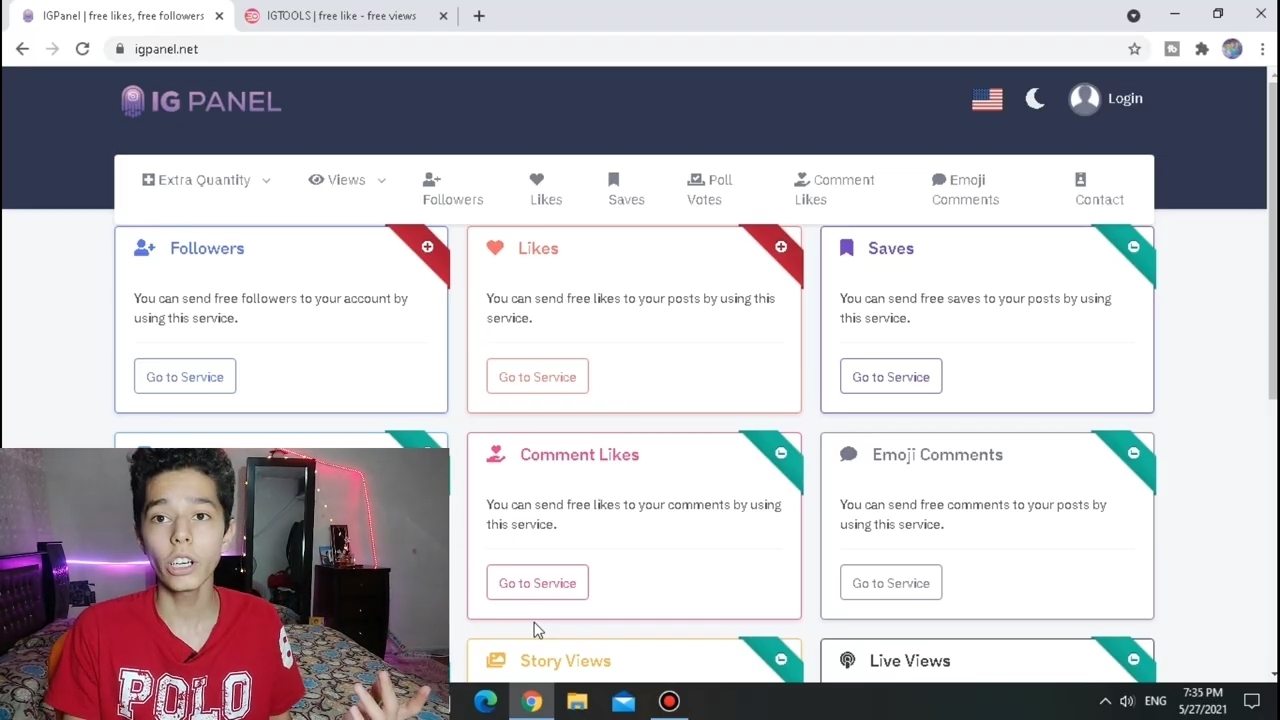
Task: Expand the Views dropdown menu
Action: coord(347,180)
